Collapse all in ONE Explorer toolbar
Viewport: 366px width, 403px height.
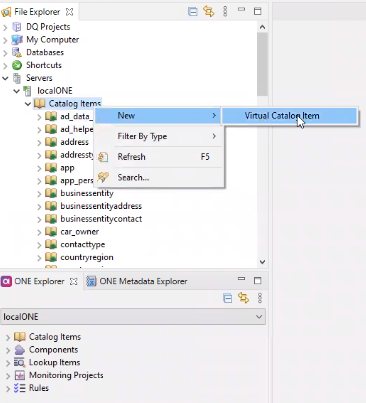(227, 298)
